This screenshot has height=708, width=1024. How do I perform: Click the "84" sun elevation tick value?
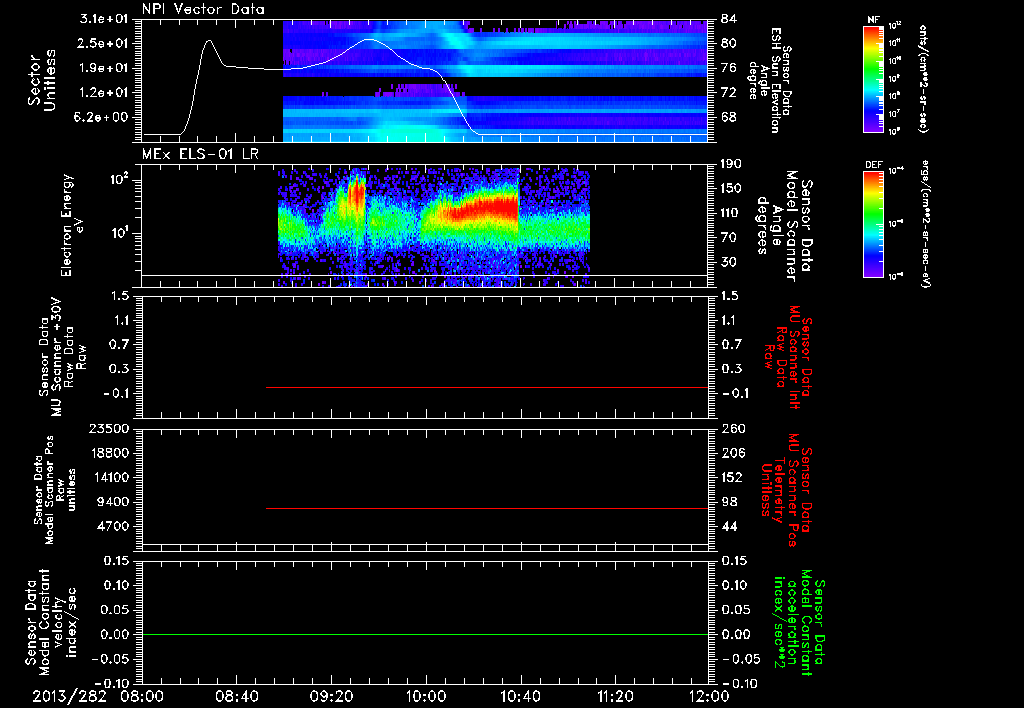tap(729, 19)
